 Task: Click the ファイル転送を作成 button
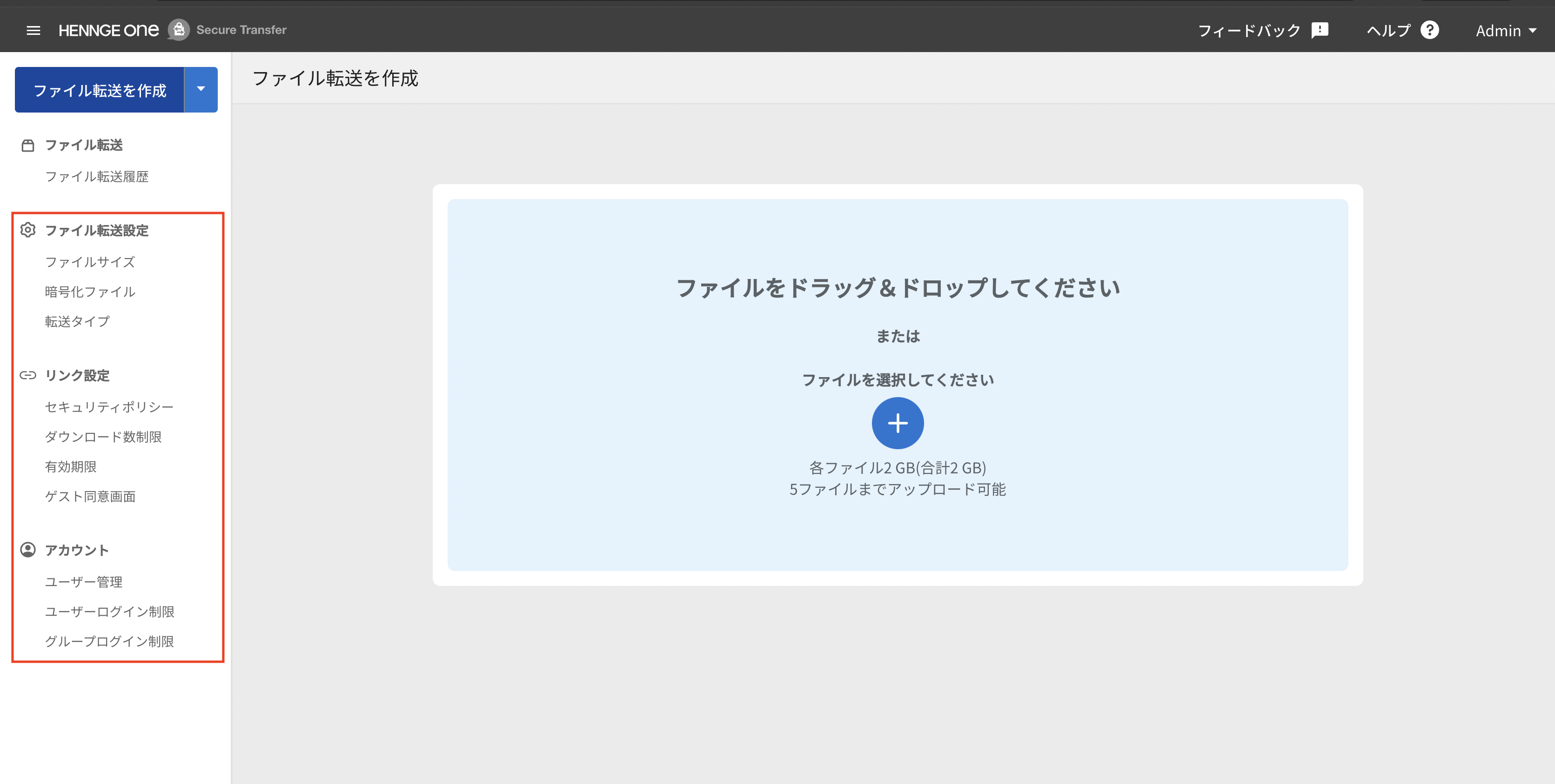pos(100,89)
